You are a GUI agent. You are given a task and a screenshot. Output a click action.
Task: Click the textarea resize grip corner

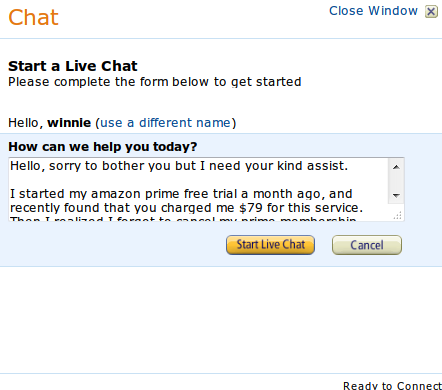pyautogui.click(x=398, y=215)
